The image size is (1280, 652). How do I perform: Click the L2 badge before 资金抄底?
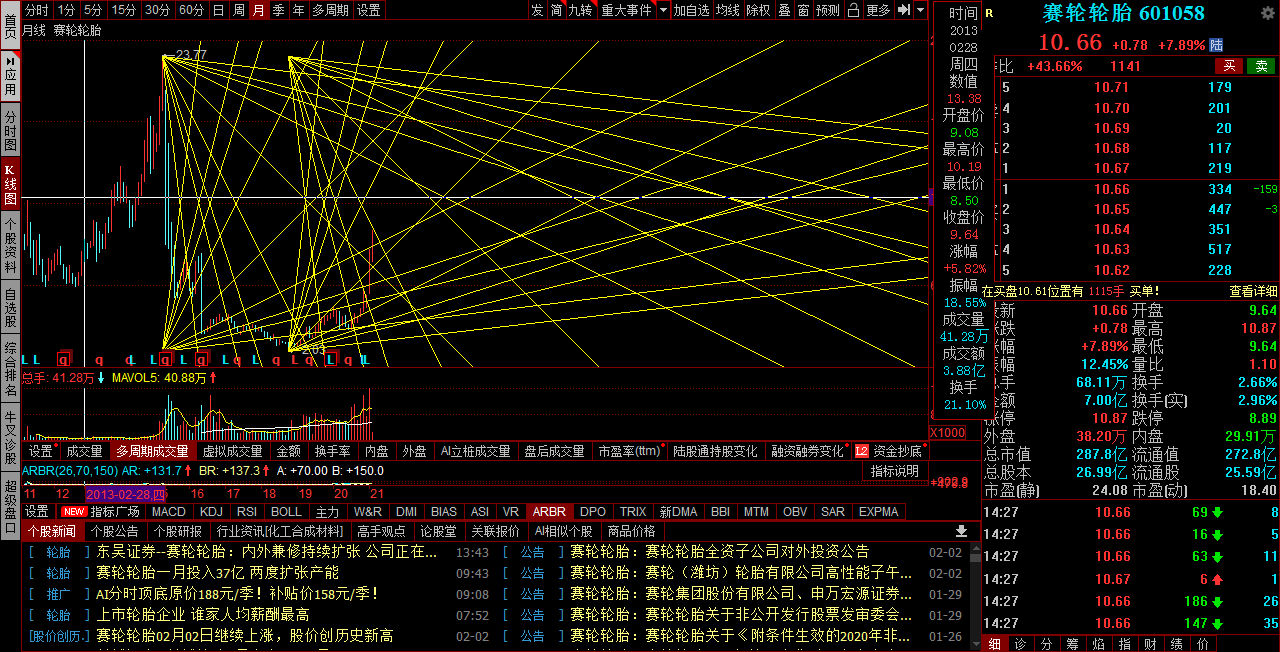(x=862, y=451)
